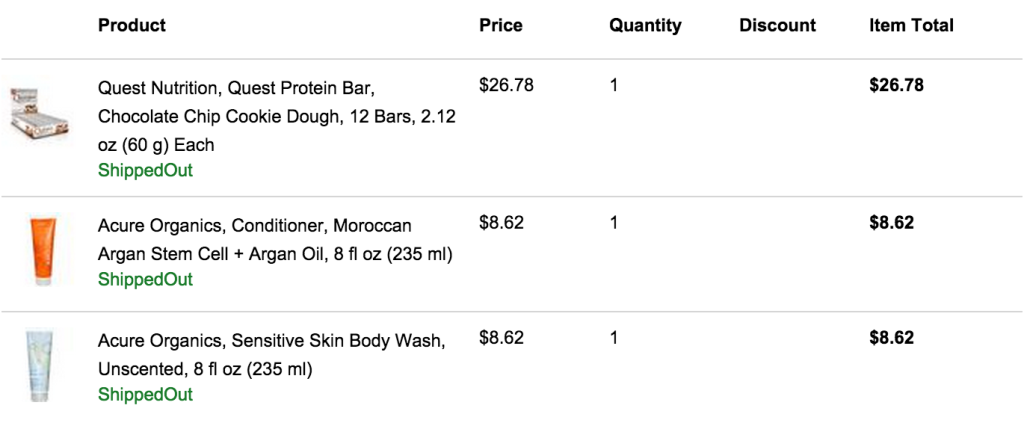This screenshot has width=1024, height=426.
Task: Open Quest Nutrition Protein Bar product link
Action: coord(277,116)
